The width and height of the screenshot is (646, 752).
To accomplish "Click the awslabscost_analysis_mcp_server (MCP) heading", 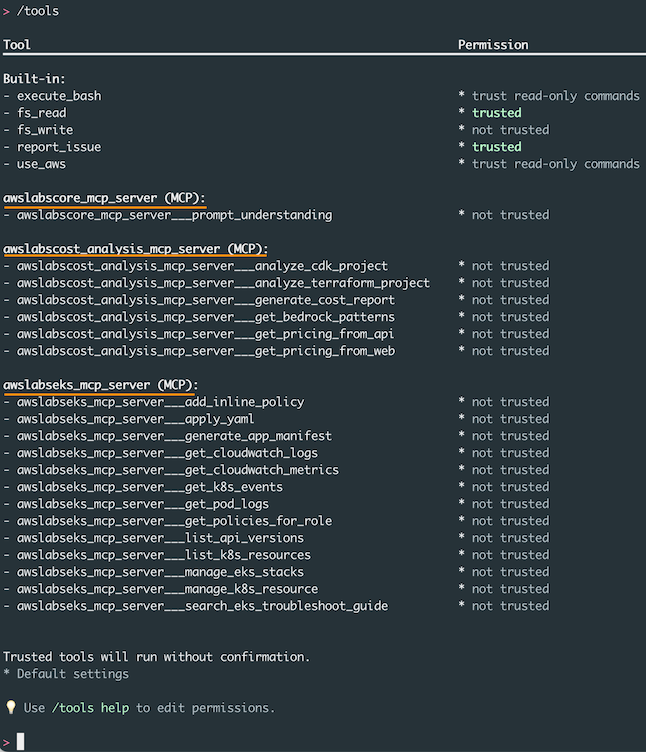I will tap(135, 249).
